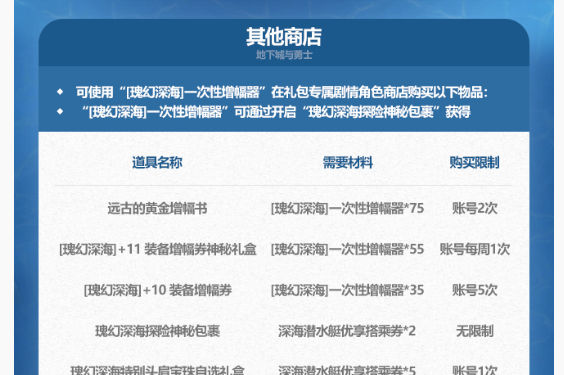Click the 瑰幻深海特别头肩宝珠自选礼盒 item
This screenshot has width=564, height=375.
157,370
